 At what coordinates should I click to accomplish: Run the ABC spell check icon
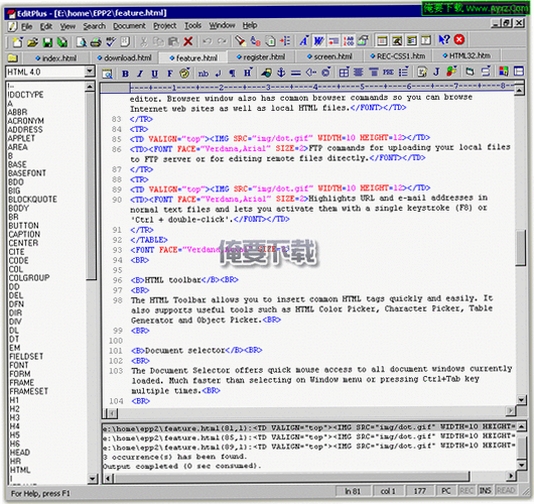[x=111, y=42]
